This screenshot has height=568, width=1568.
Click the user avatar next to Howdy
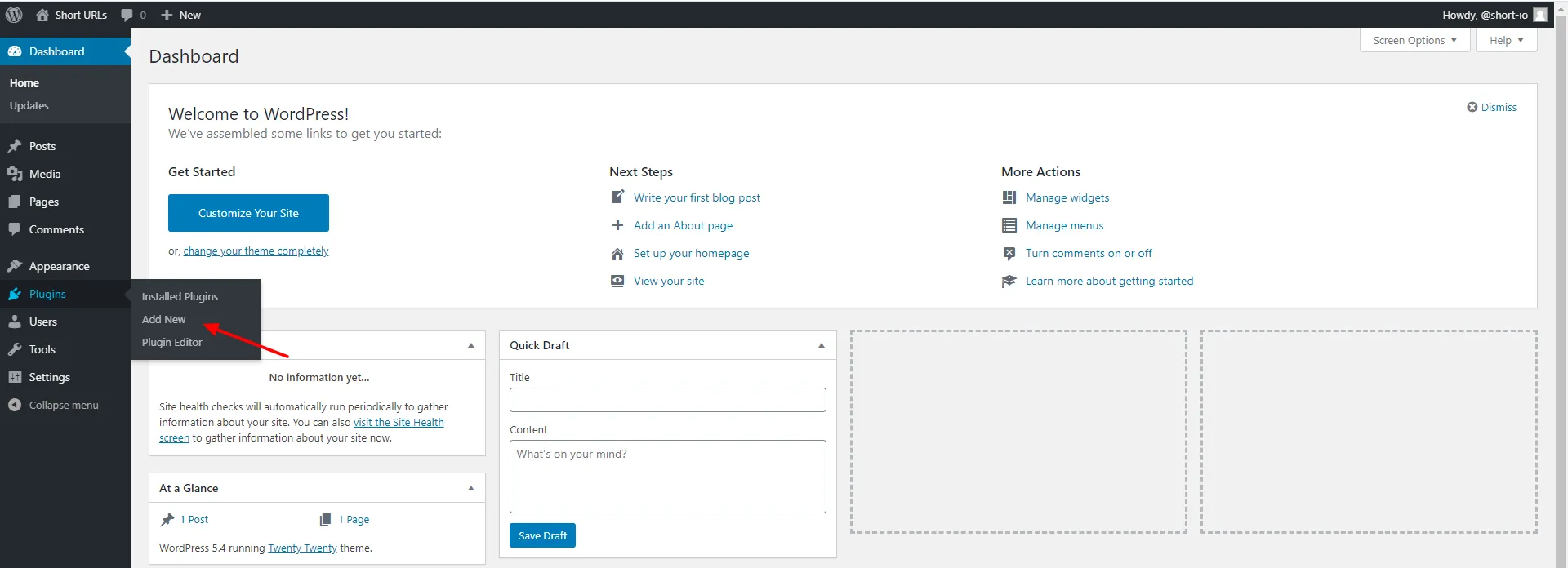click(1540, 15)
